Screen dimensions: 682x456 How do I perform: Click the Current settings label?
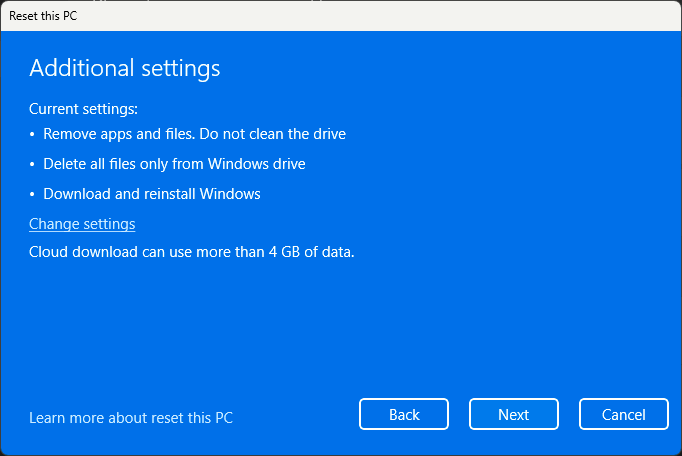pyautogui.click(x=83, y=108)
